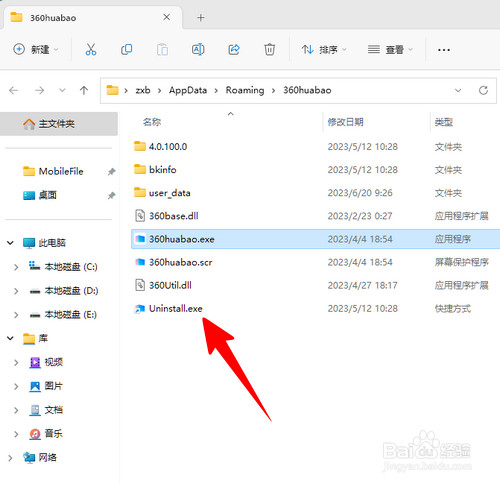Expand the address bar history dropdown
Viewport: 500px width, 484px height.
[x=458, y=90]
